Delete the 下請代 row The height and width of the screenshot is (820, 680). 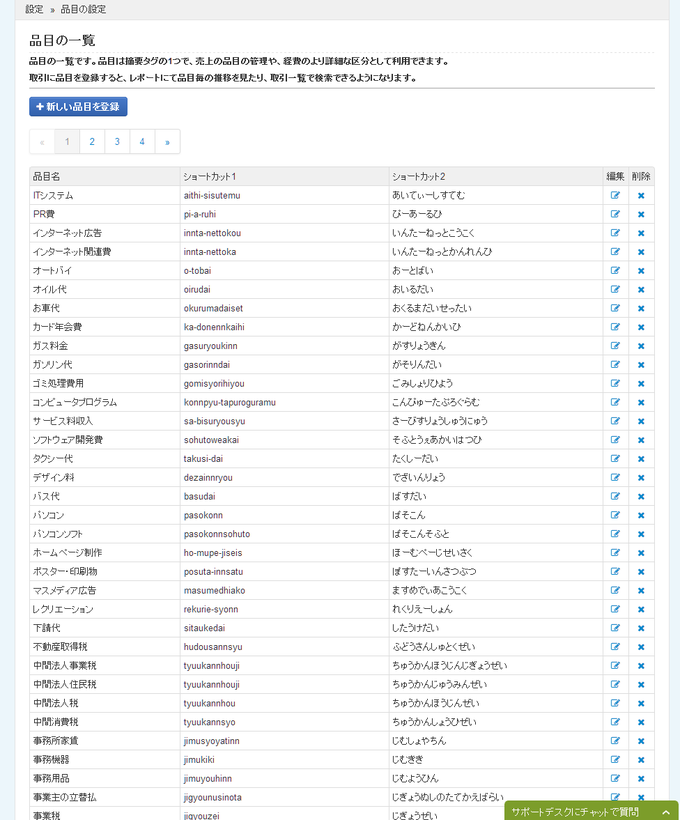[641, 629]
